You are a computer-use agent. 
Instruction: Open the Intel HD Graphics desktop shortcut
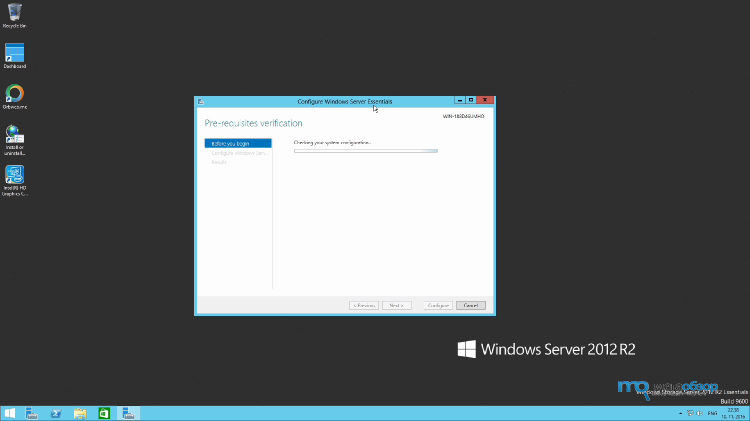(14, 180)
